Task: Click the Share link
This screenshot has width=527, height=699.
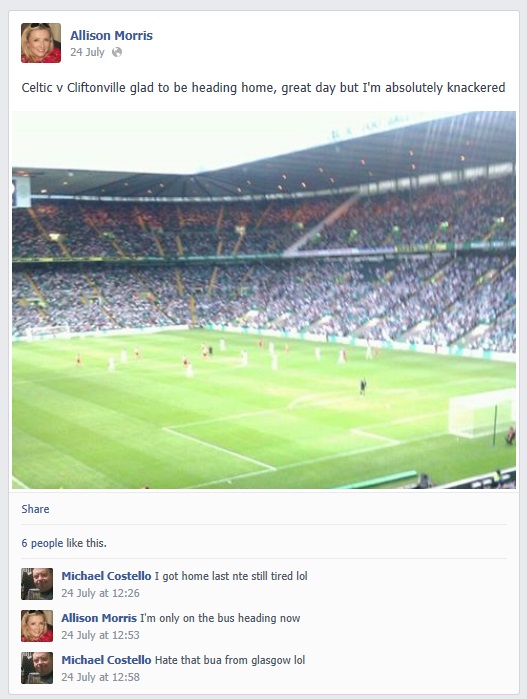Action: click(35, 509)
